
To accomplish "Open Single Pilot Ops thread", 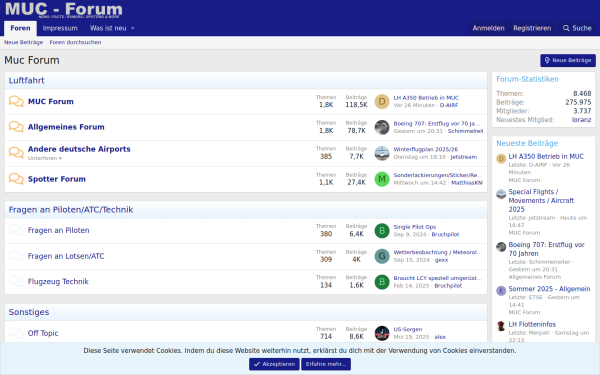I will point(415,227).
